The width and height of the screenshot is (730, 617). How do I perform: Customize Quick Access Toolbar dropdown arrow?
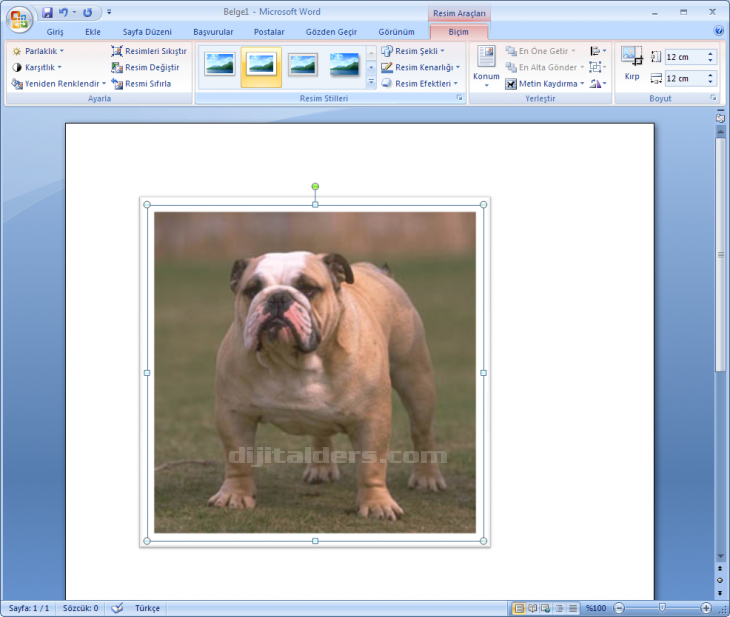pyautogui.click(x=109, y=12)
